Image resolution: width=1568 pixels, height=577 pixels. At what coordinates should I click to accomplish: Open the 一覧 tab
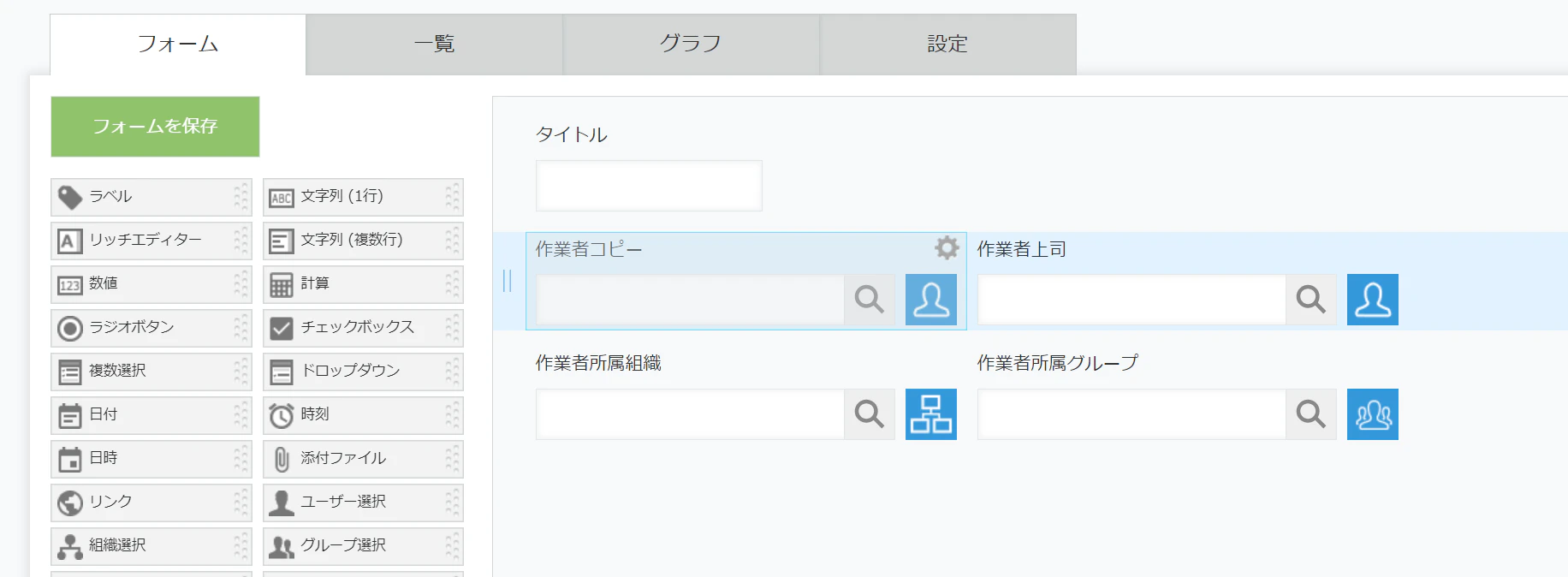point(435,45)
